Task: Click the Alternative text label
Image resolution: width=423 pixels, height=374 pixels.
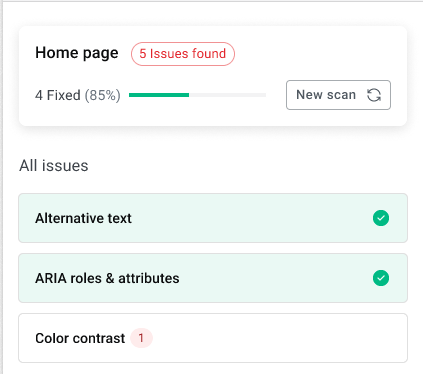Action: point(83,218)
